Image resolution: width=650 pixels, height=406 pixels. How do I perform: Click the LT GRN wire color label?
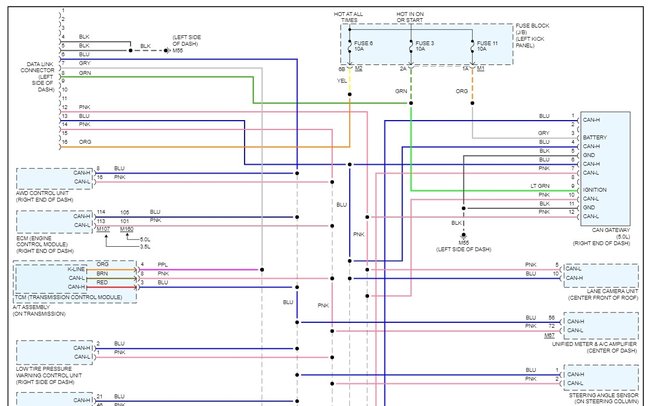click(540, 186)
